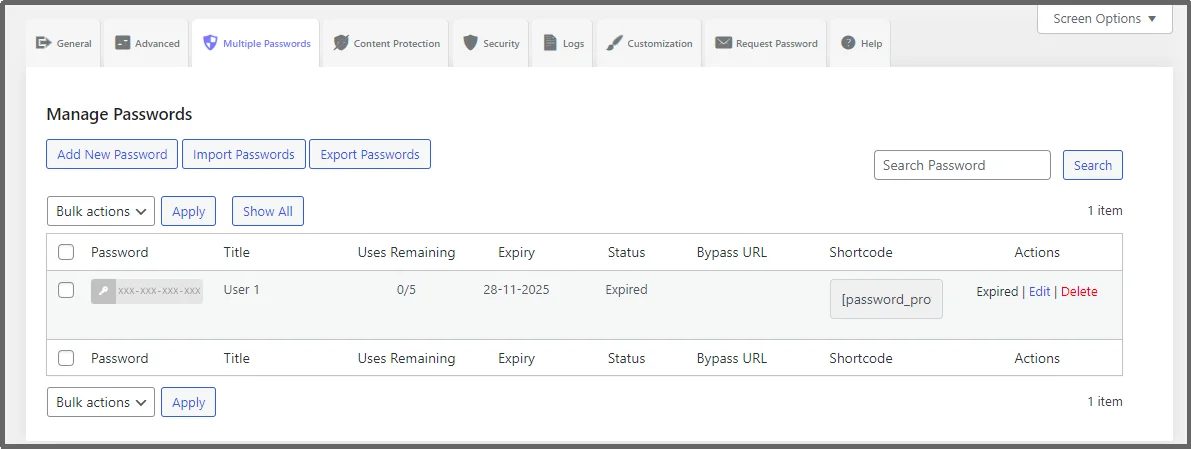Expand the Screen Options panel

pos(1104,18)
